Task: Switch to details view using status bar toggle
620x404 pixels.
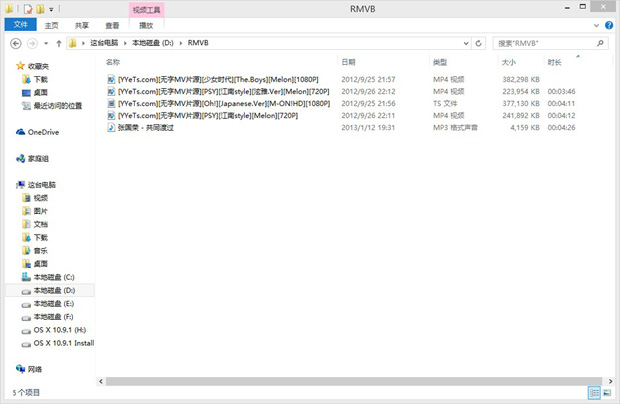Action: tap(594, 394)
